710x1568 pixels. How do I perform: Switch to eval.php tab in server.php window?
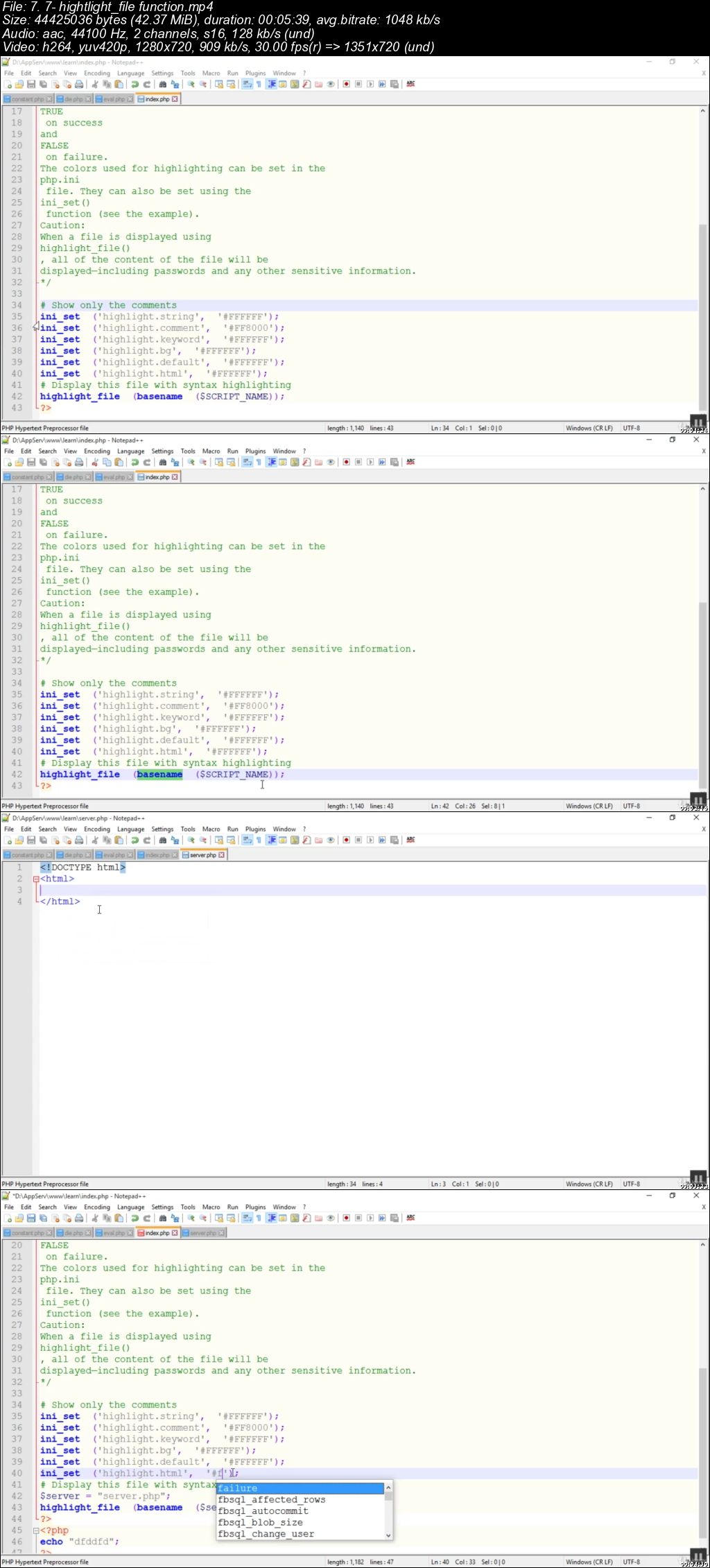pos(114,855)
